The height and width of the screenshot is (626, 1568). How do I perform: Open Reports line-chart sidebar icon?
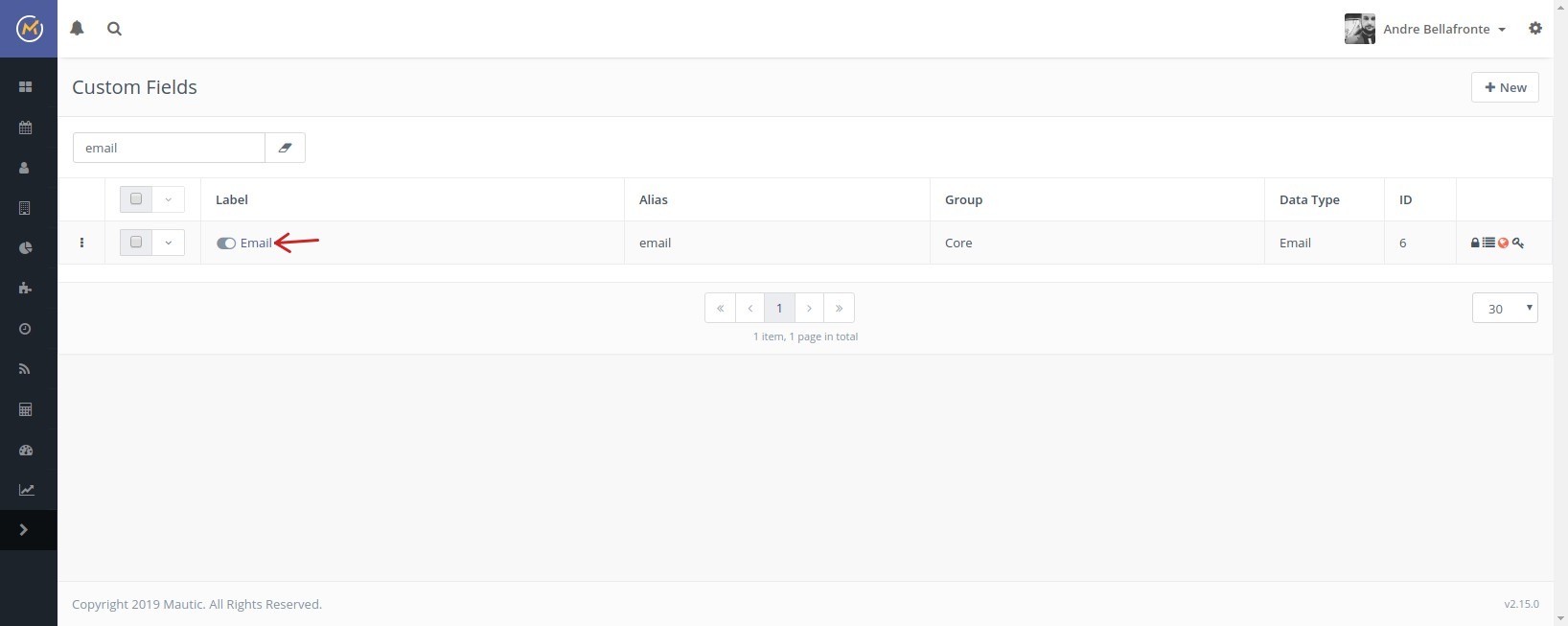[26, 490]
